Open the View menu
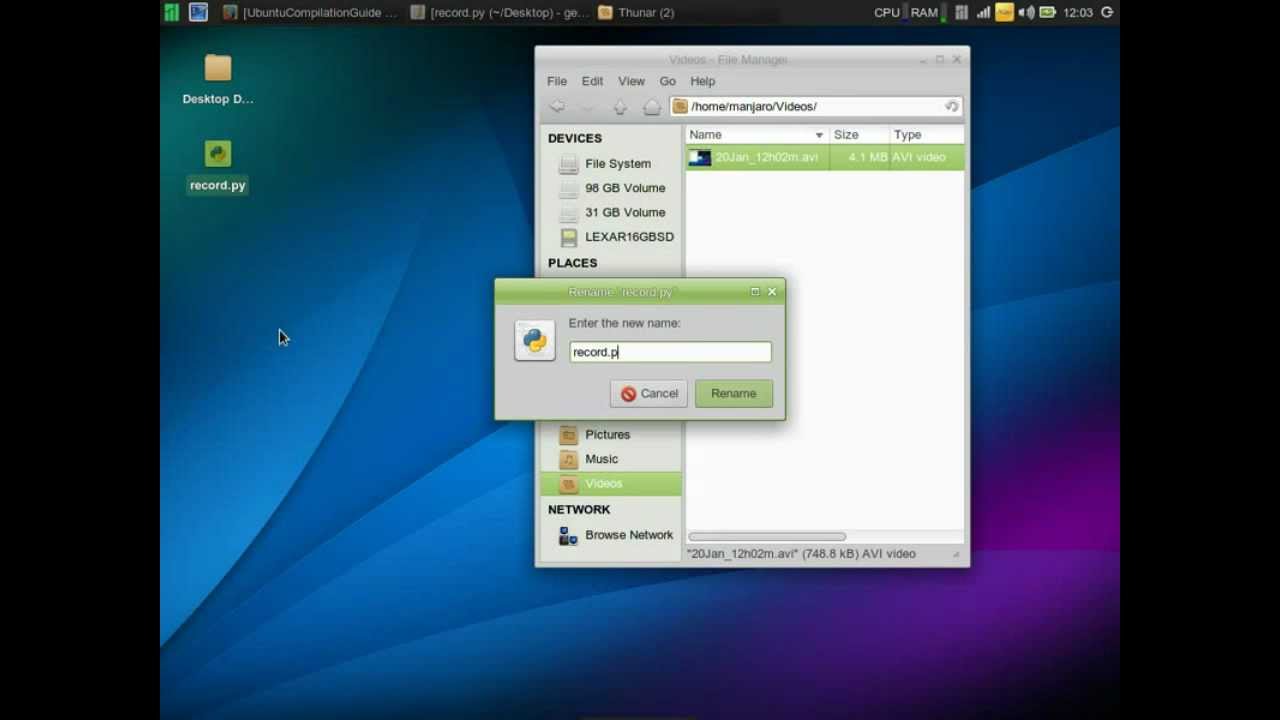Screen dimensions: 1280x720 631,81
